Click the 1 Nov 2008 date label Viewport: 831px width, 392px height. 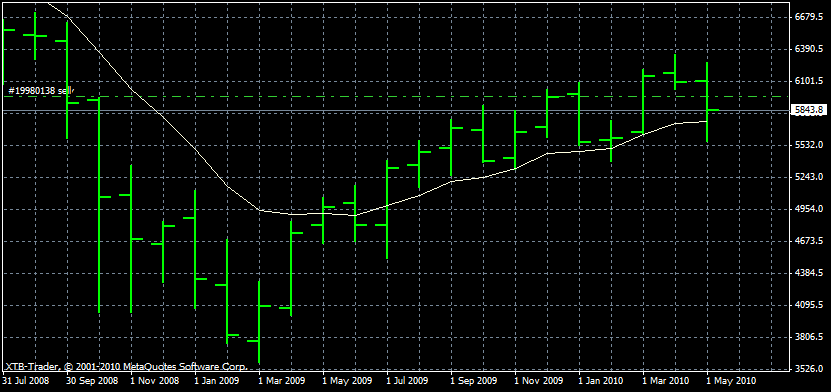(154, 381)
